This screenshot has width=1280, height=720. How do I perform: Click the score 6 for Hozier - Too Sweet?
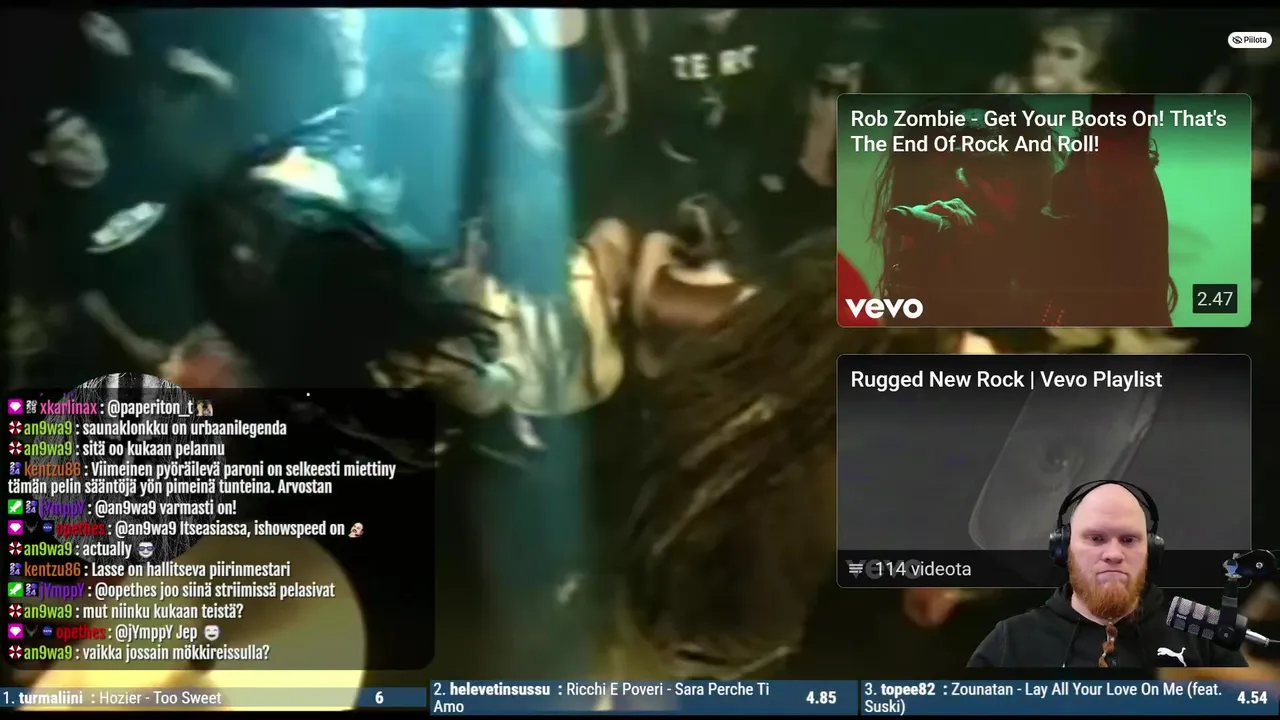pos(379,698)
